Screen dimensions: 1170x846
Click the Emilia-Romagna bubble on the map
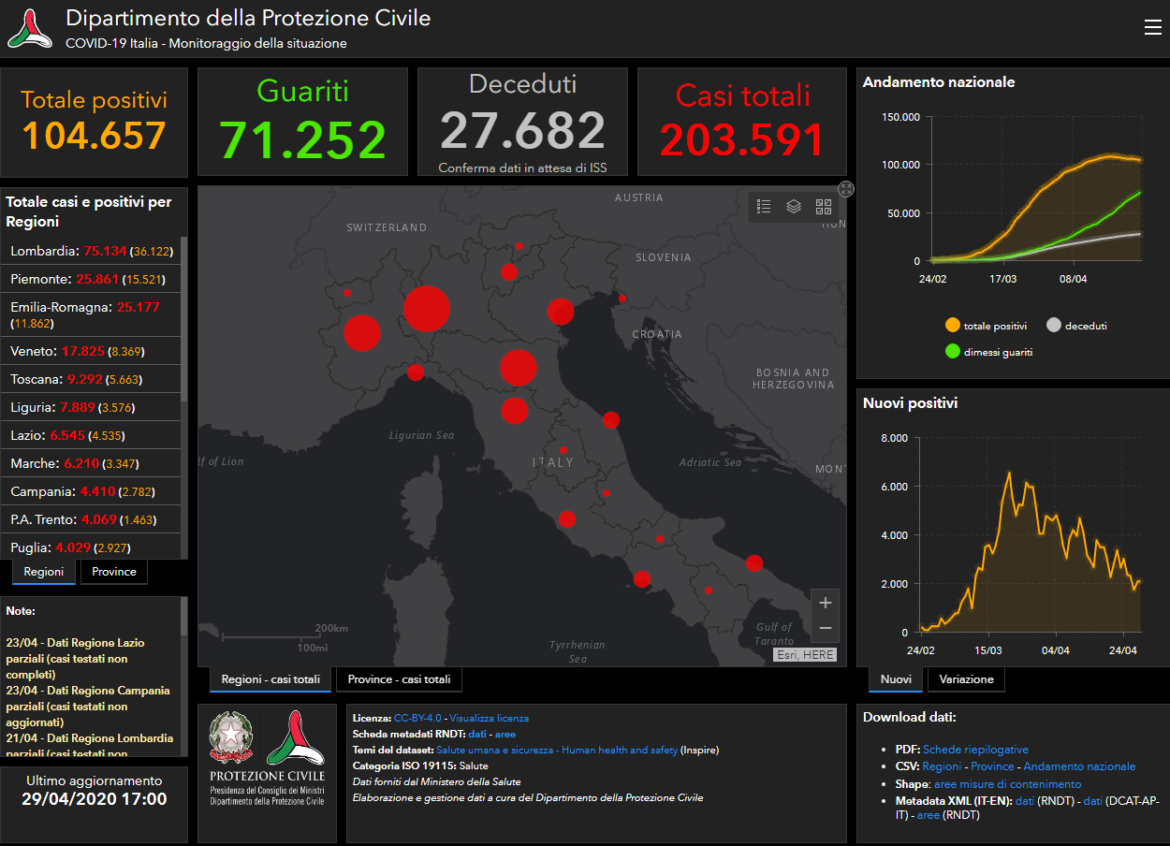pos(519,368)
